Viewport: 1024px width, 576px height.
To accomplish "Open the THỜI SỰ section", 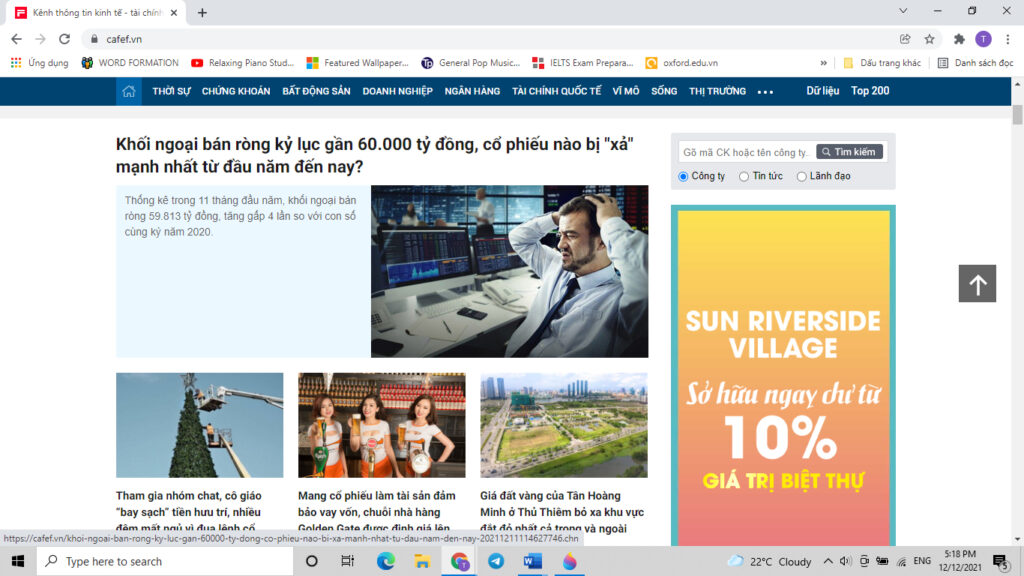I will [171, 91].
